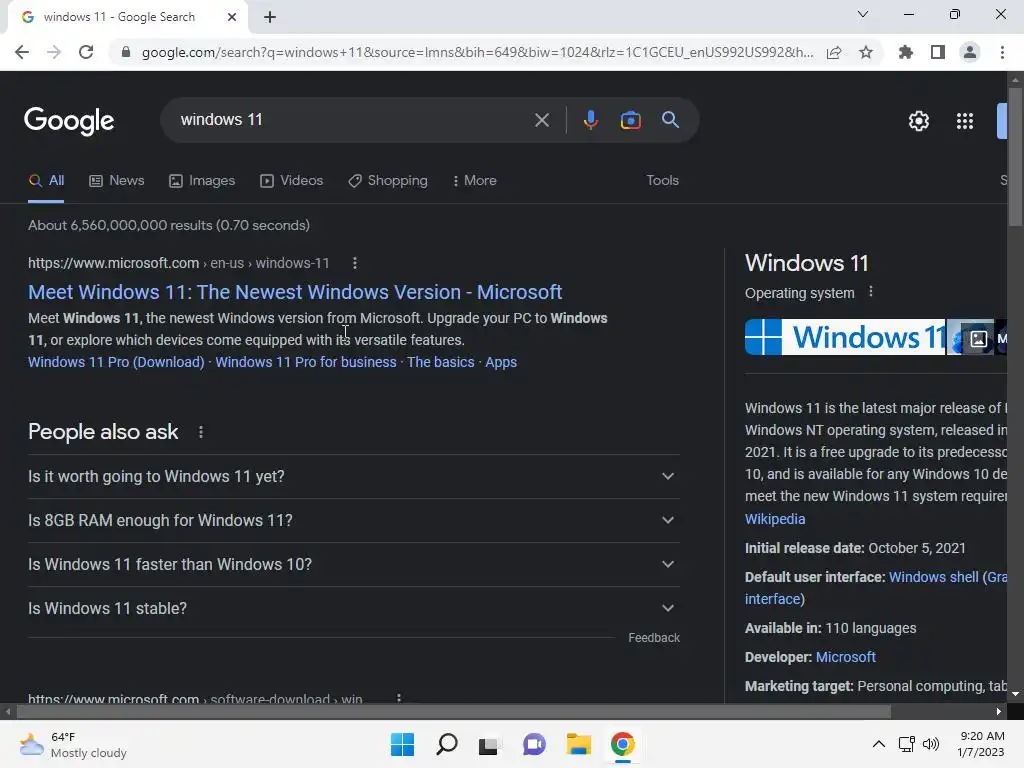Open Chrome side panel

(x=938, y=52)
